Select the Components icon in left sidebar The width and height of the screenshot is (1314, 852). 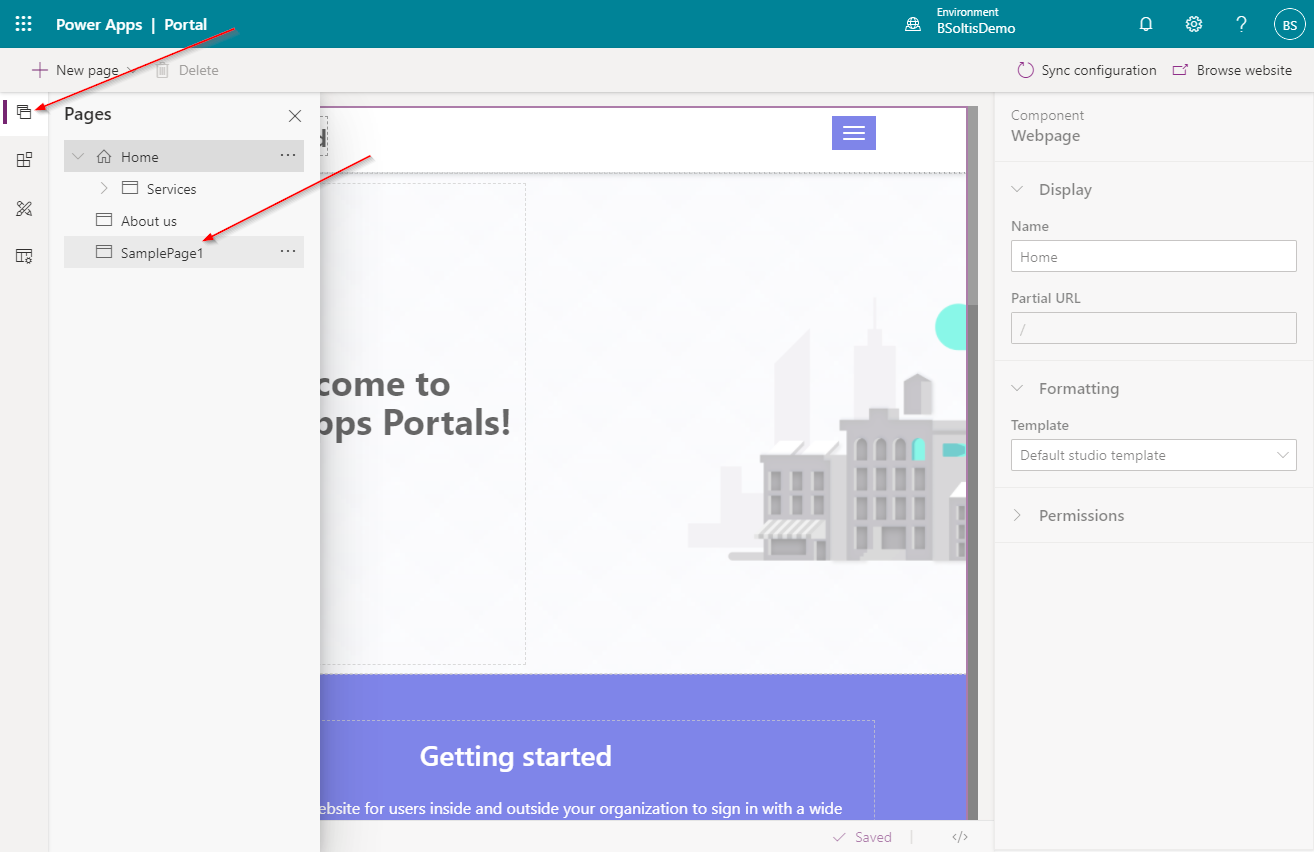(x=23, y=159)
